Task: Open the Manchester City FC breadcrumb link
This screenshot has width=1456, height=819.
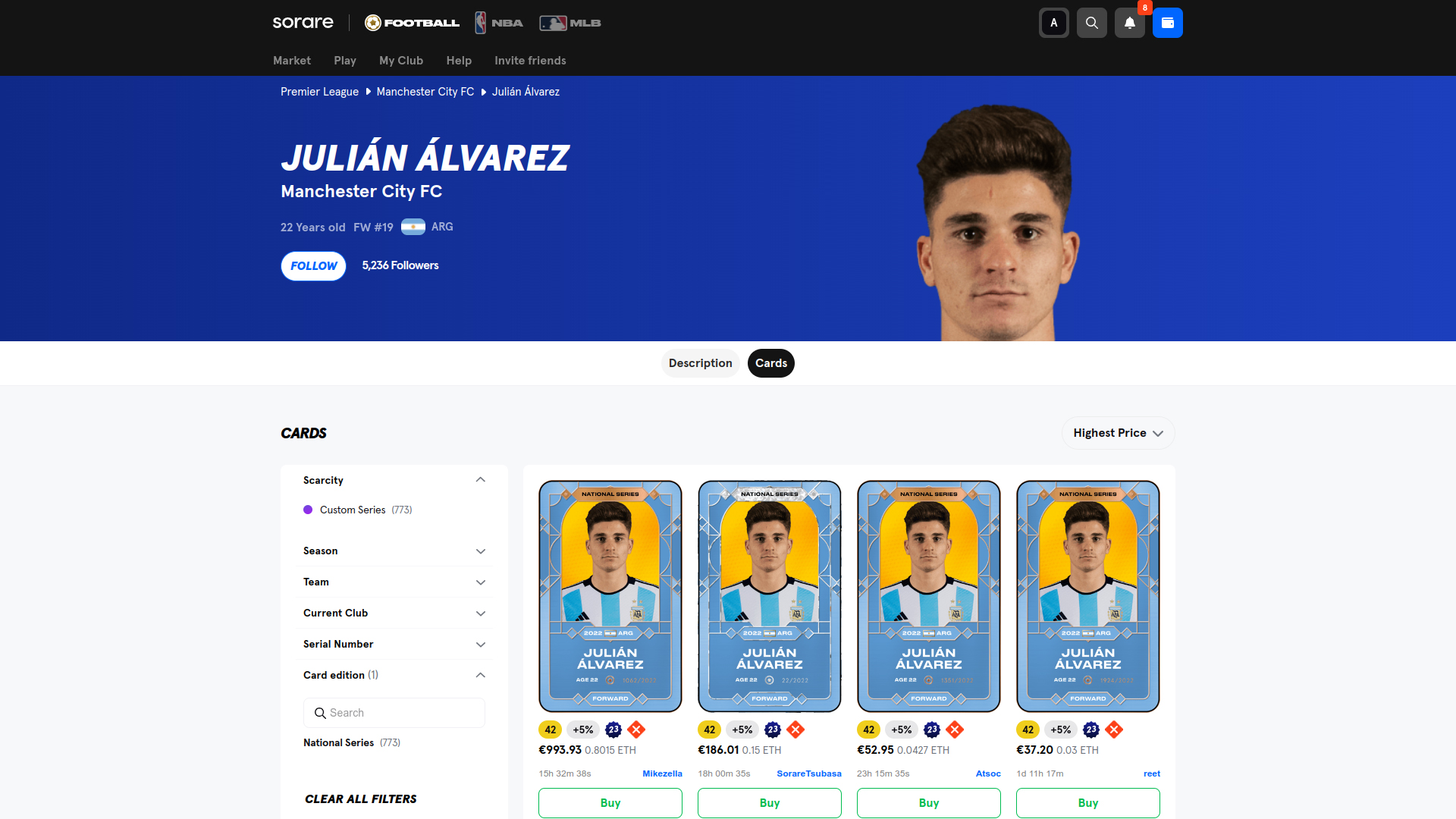Action: point(425,92)
